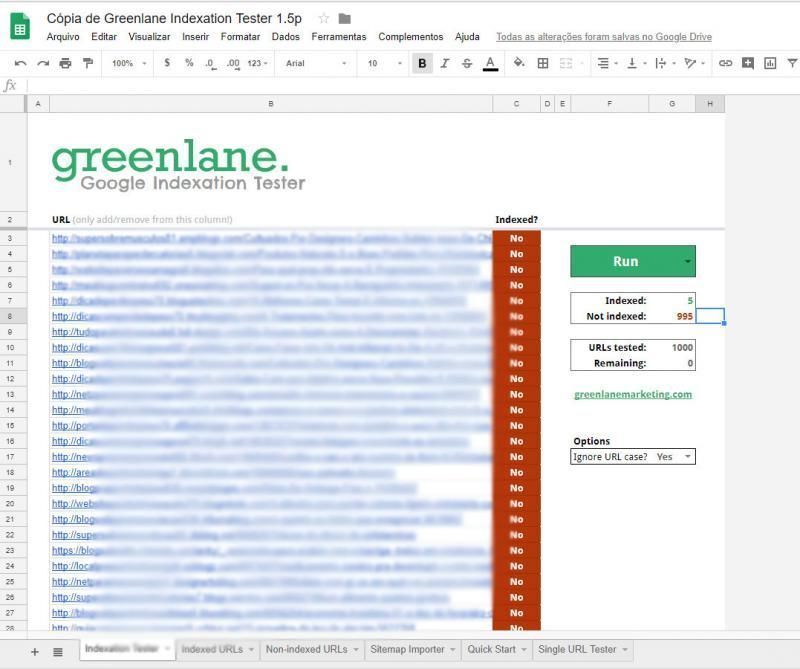Viewport: 800px width, 669px height.
Task: Click the insert link icon
Action: (x=725, y=63)
